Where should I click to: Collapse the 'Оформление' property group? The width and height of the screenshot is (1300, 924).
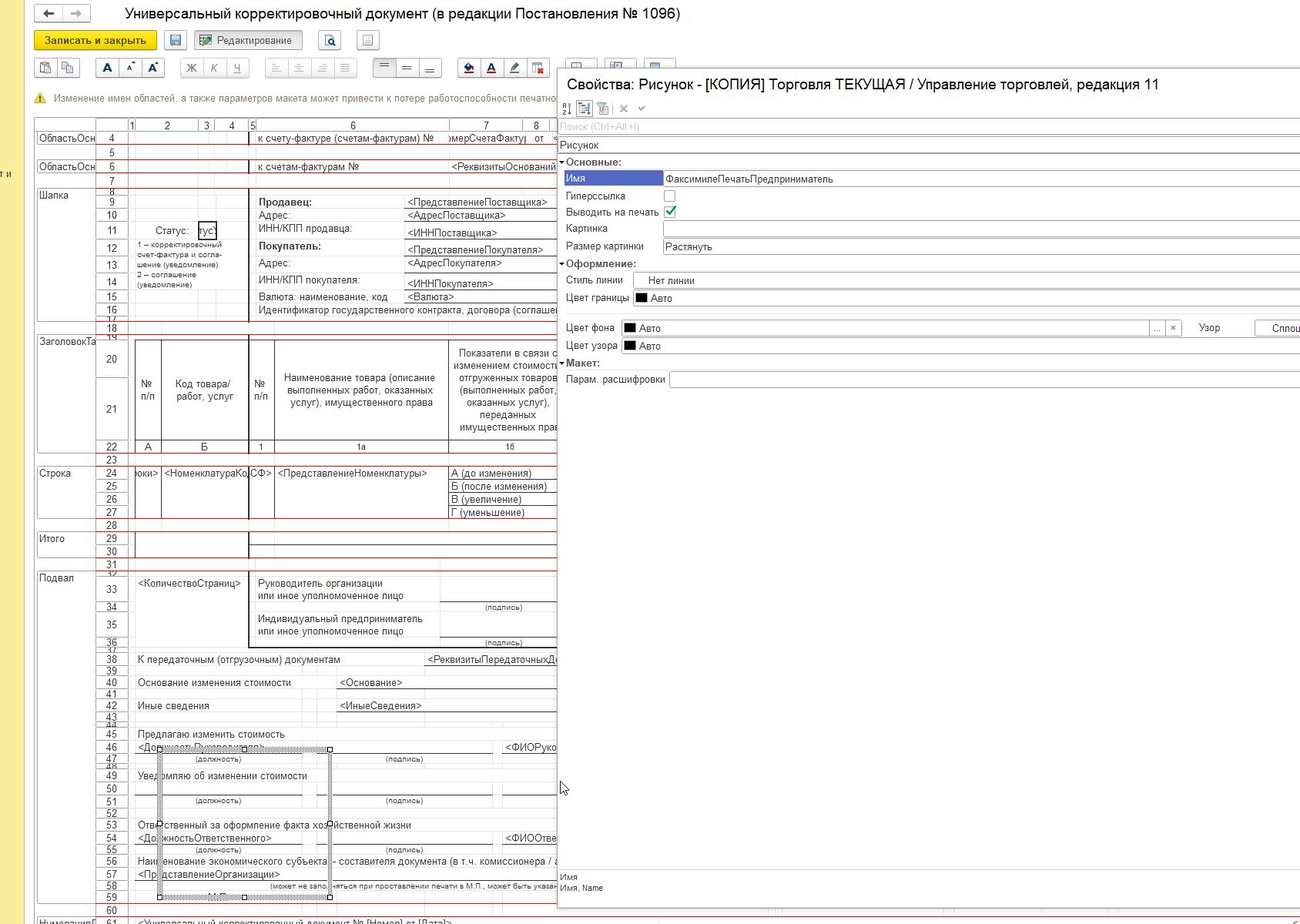coord(562,264)
